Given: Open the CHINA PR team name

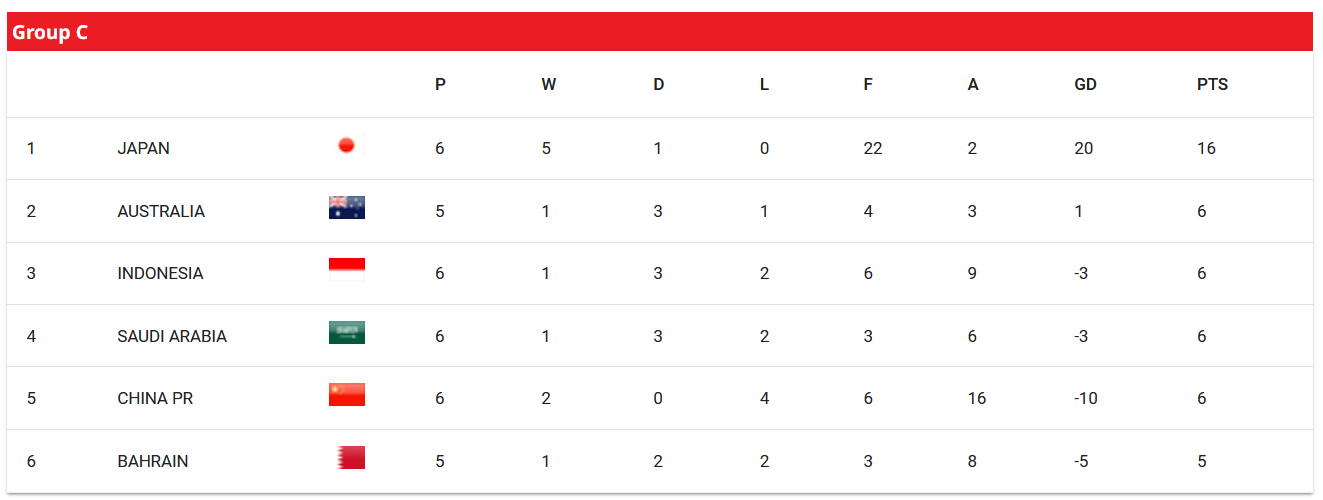Looking at the screenshot, I should [155, 398].
